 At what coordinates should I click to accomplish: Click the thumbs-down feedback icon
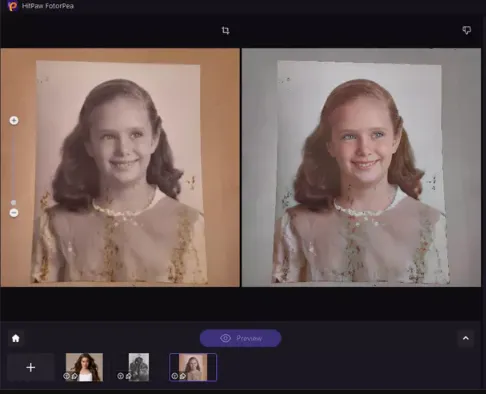[x=467, y=30]
